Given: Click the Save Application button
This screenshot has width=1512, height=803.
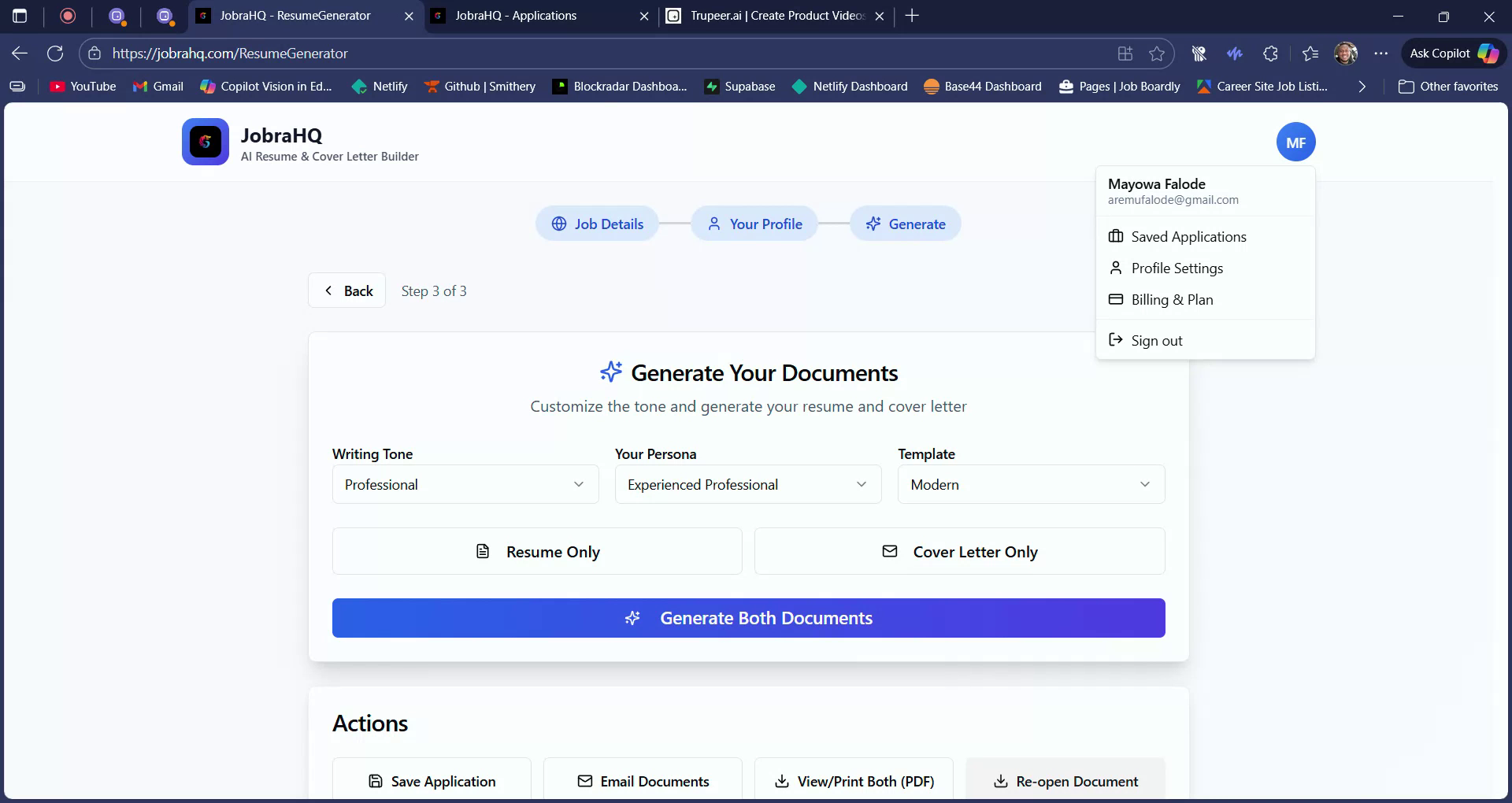Looking at the screenshot, I should coord(432,781).
